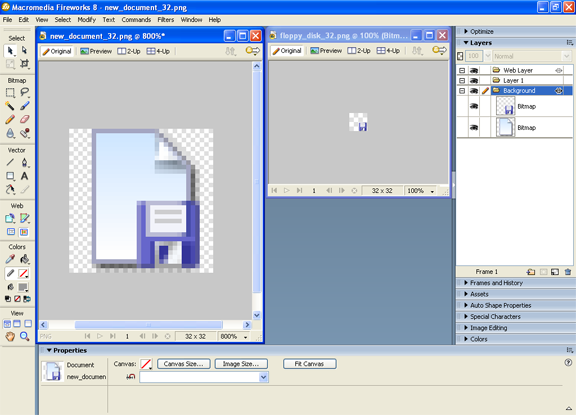The width and height of the screenshot is (576, 415).
Task: Select the Hand tool
Action: pyautogui.click(x=10, y=336)
